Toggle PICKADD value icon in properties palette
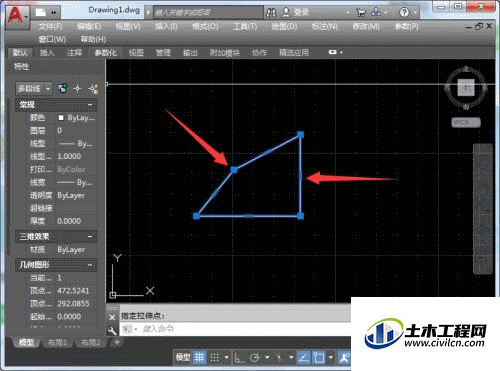500x371 pixels. tap(63, 88)
